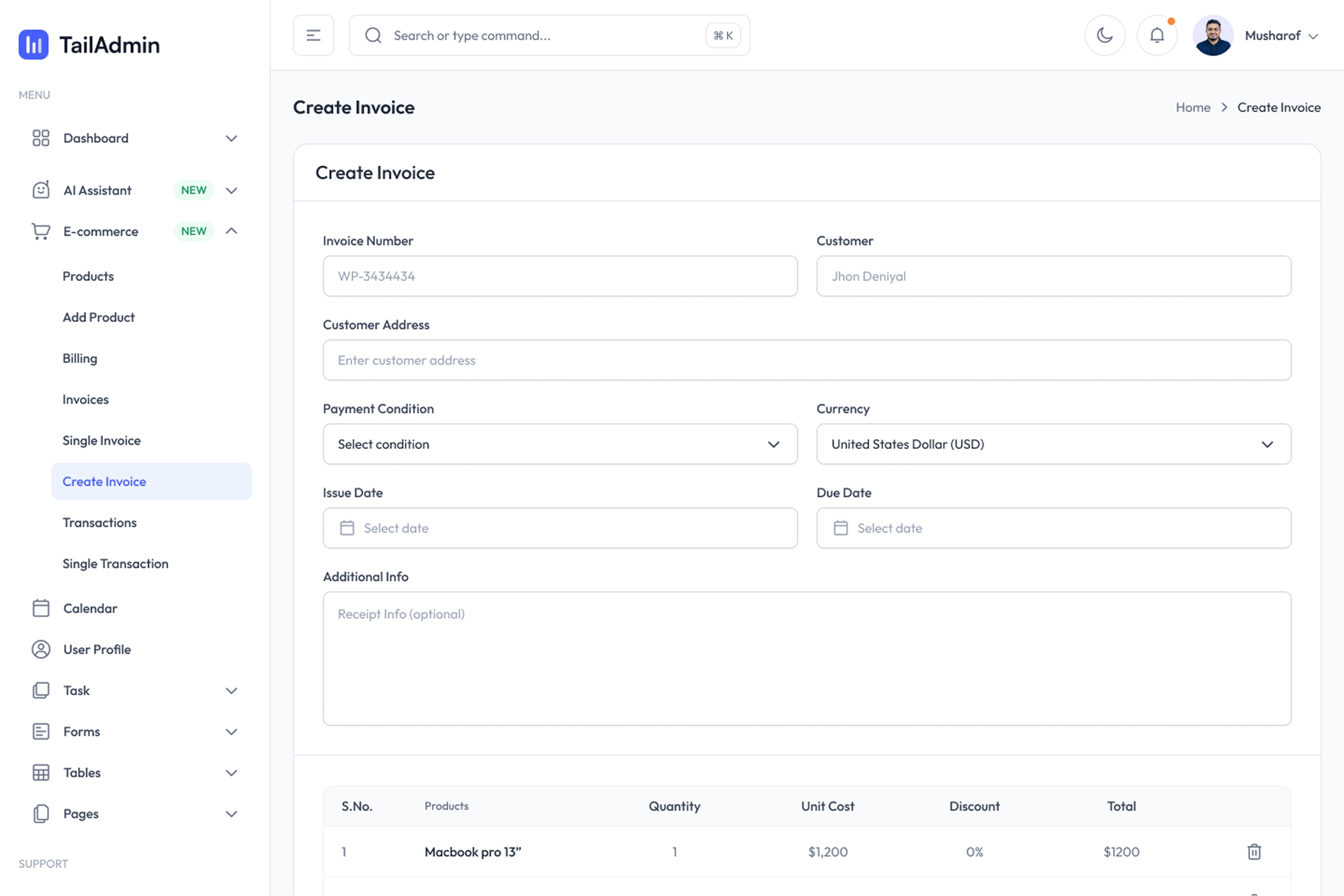Go to Home breadcrumb link
This screenshot has width=1344, height=896.
1193,107
